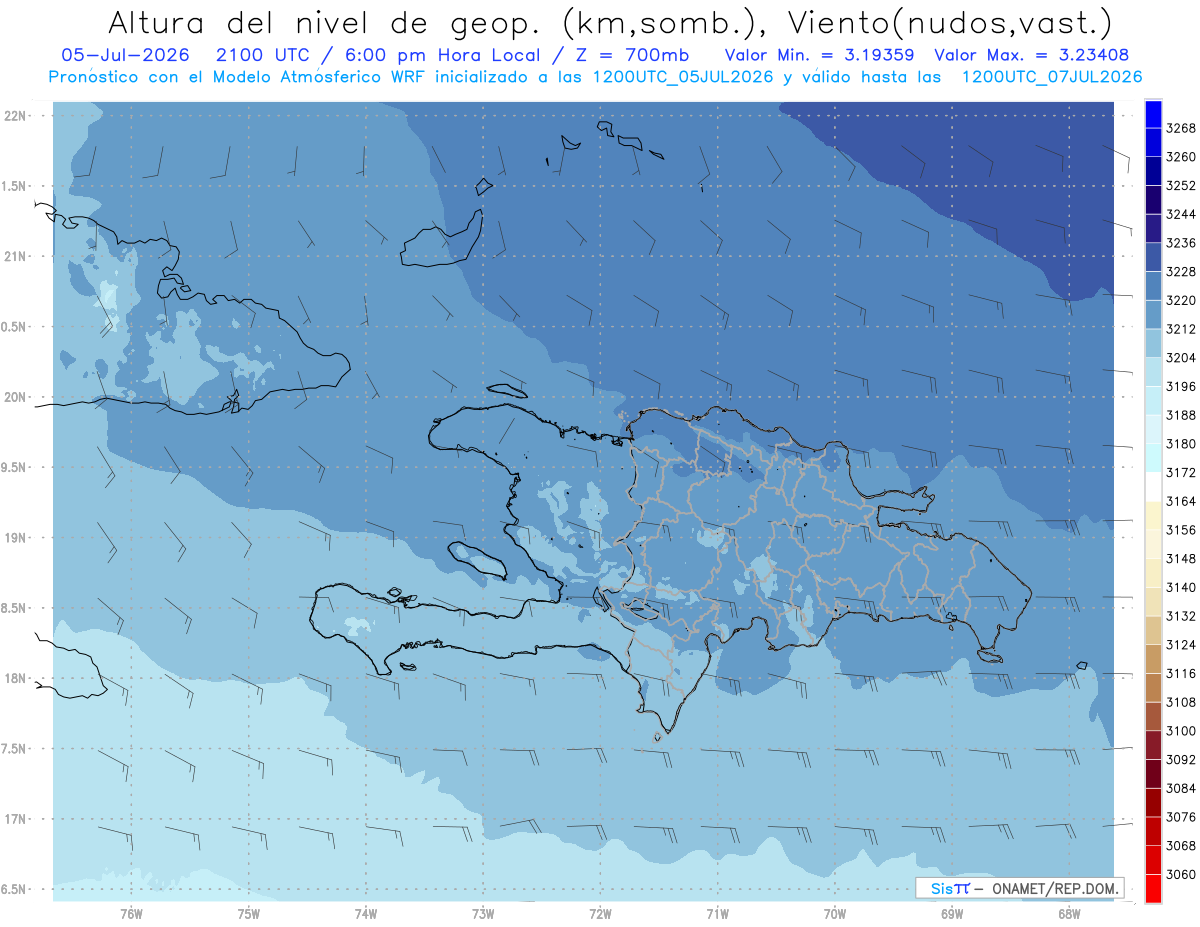Select the legend color band between 3212 and 3204

click(x=1153, y=343)
